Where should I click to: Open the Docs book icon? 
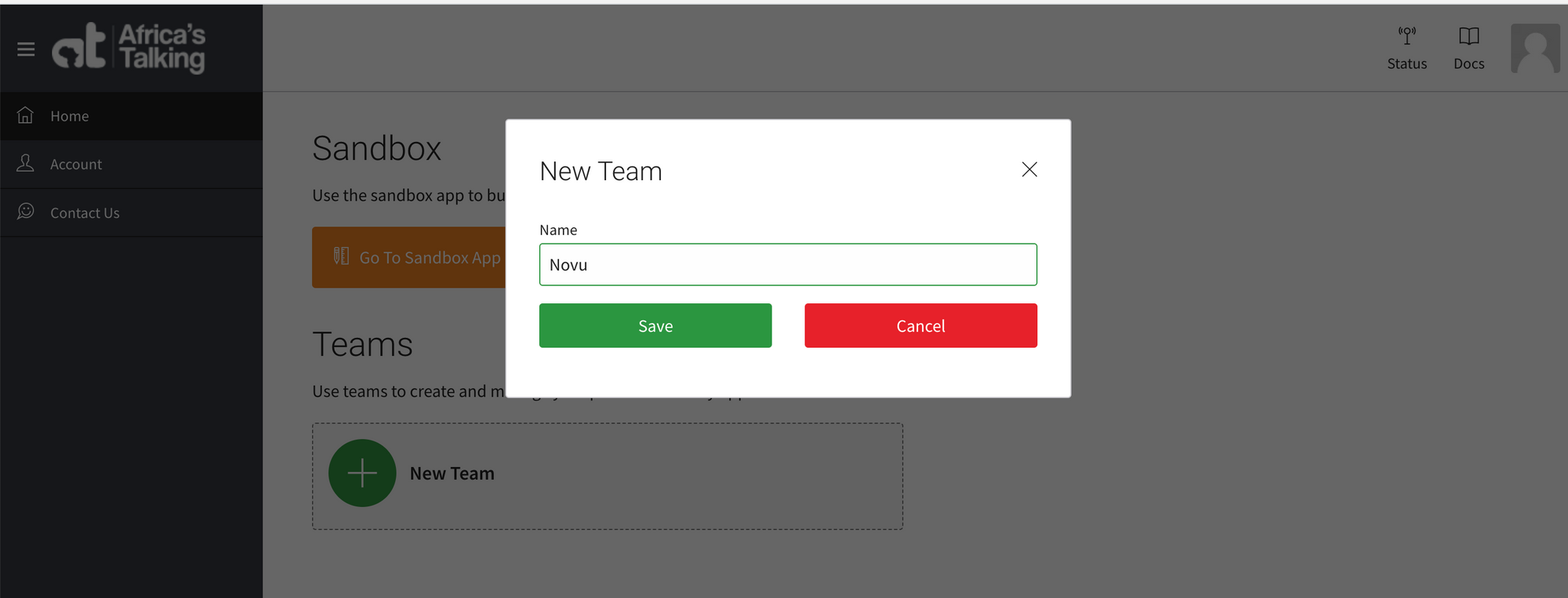tap(1468, 35)
